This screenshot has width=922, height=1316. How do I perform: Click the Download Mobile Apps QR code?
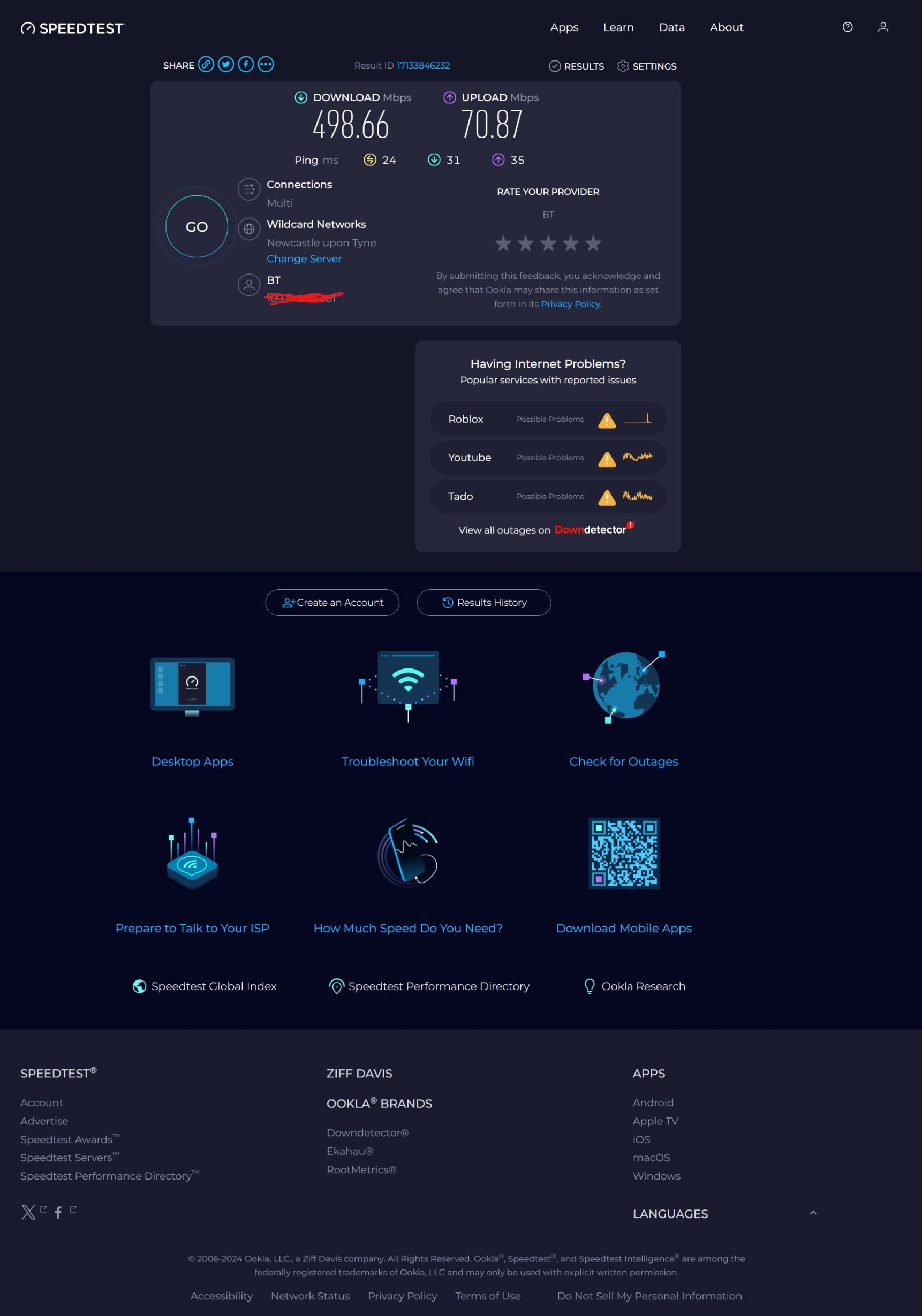623,853
